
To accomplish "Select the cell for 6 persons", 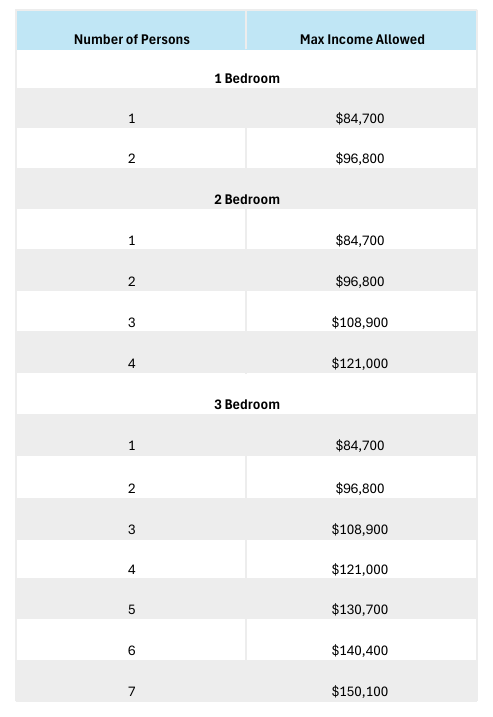I will point(132,650).
